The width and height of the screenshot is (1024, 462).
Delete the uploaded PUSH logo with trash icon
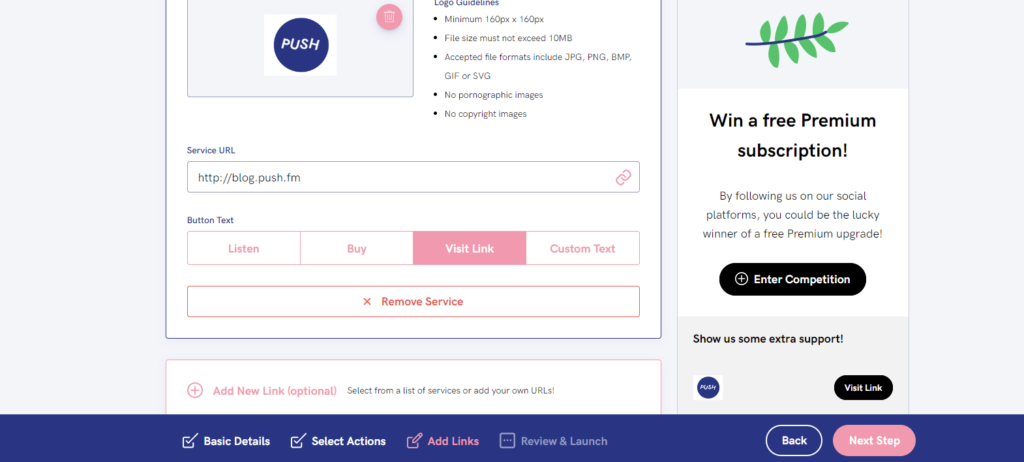389,16
